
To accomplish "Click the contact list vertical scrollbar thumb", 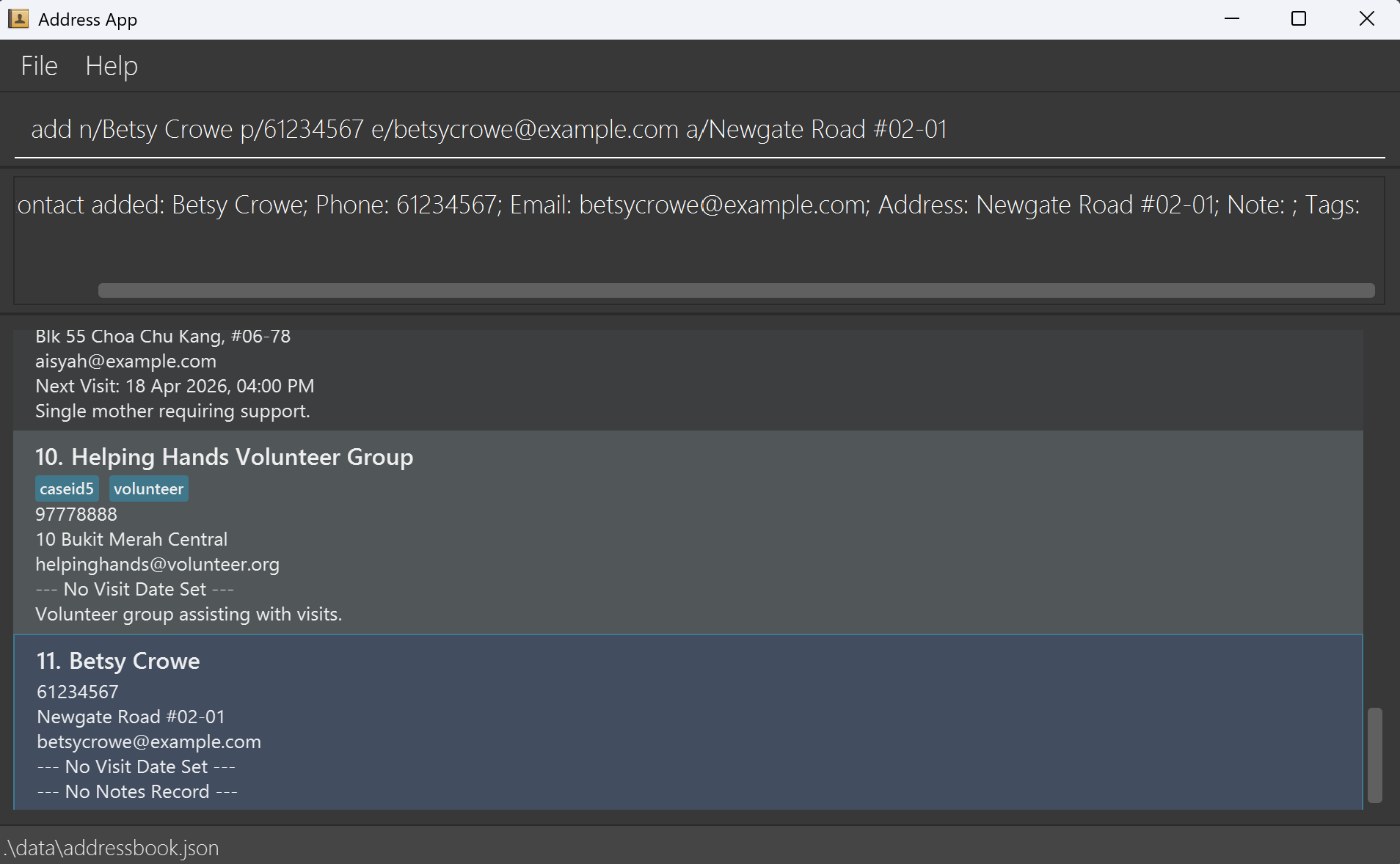I will click(x=1374, y=755).
